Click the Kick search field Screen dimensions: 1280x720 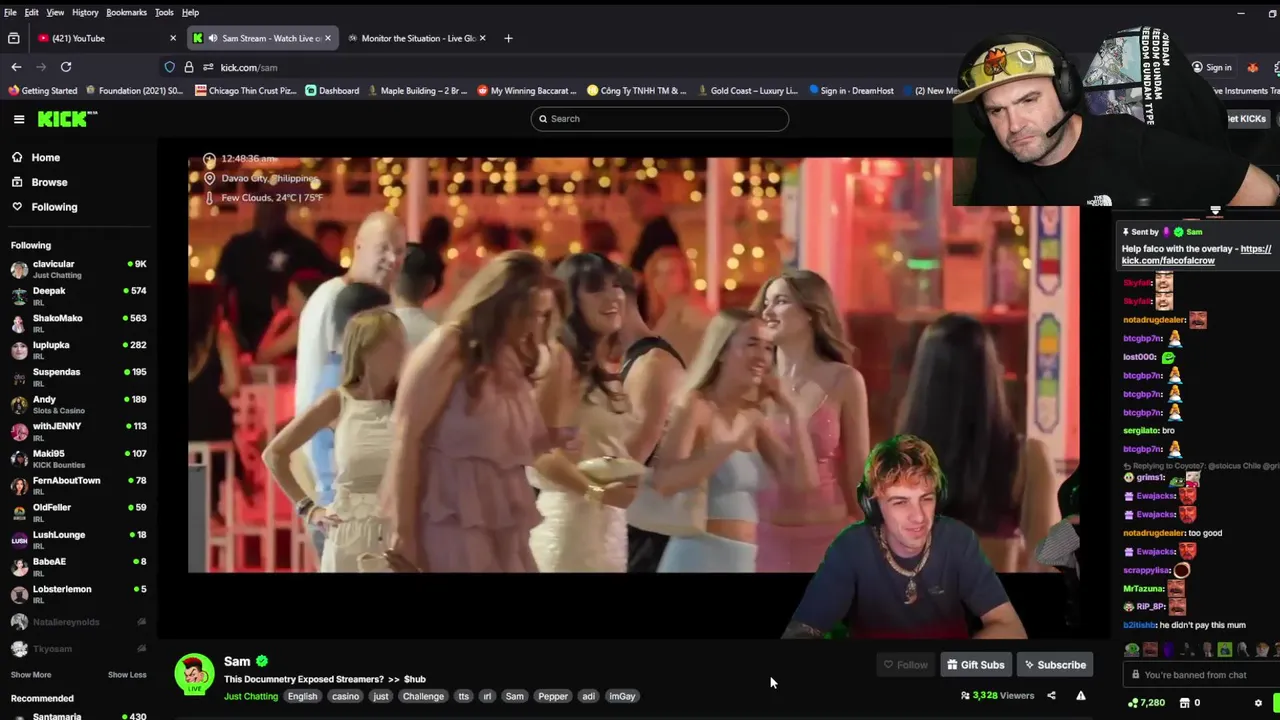660,119
